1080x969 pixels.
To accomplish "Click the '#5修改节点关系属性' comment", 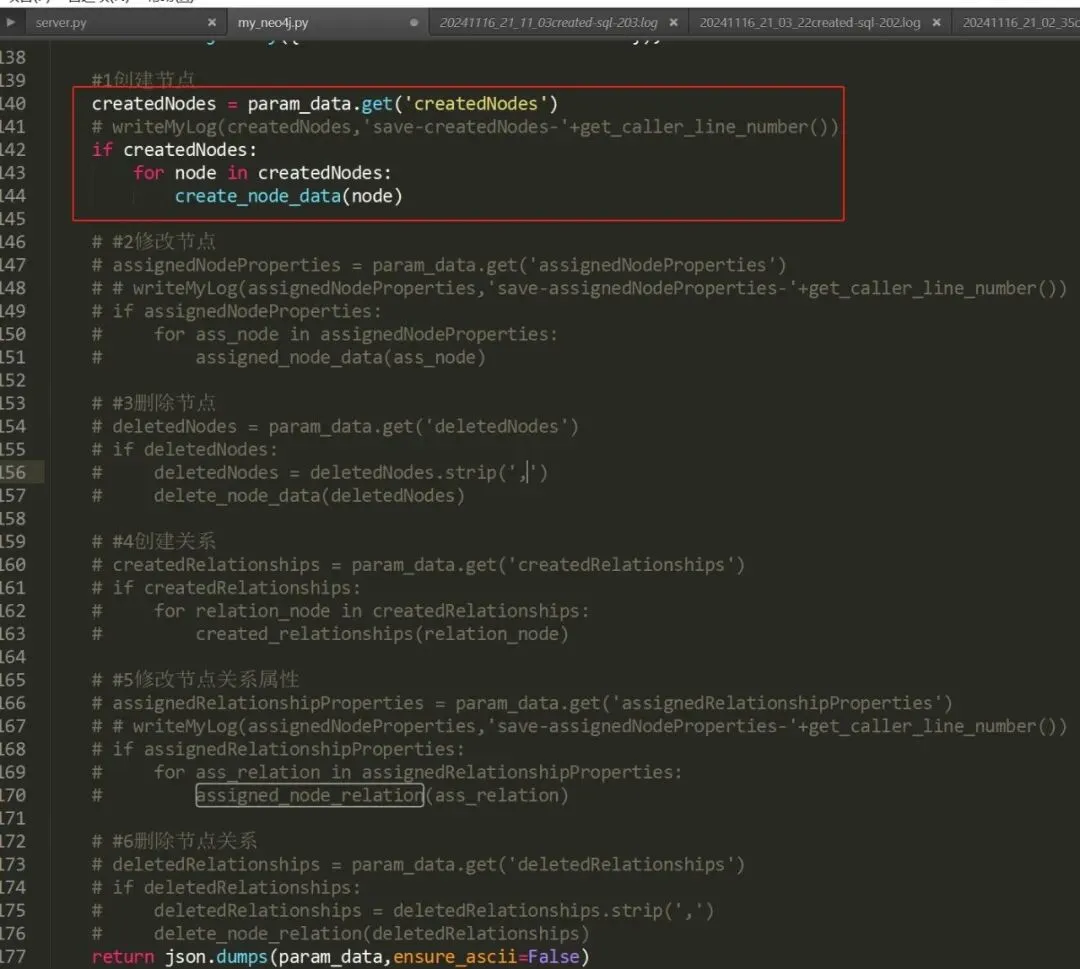I will pyautogui.click(x=196, y=680).
